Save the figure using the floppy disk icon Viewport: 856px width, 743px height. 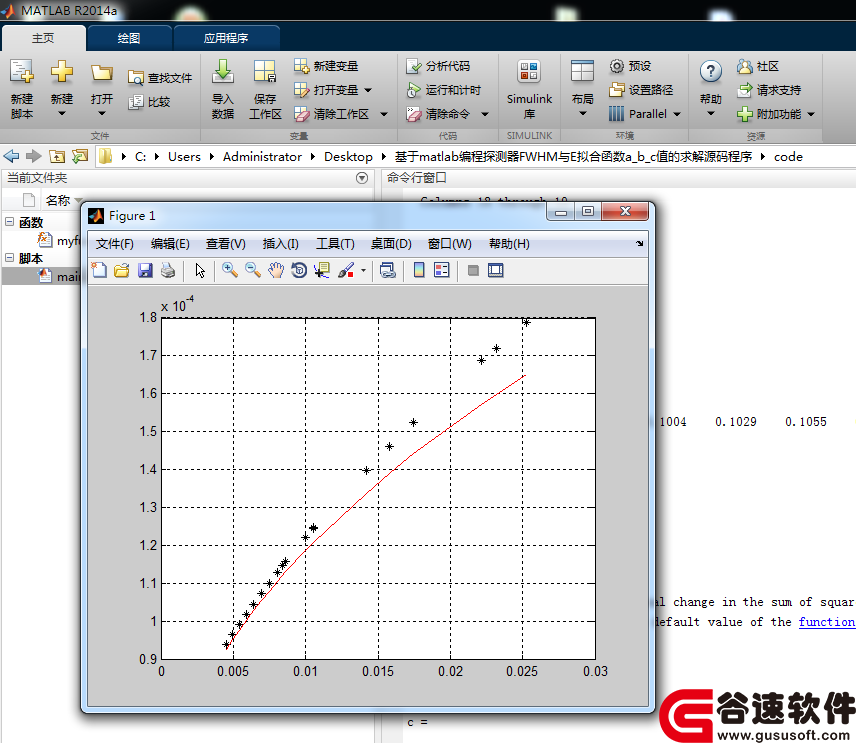[145, 270]
